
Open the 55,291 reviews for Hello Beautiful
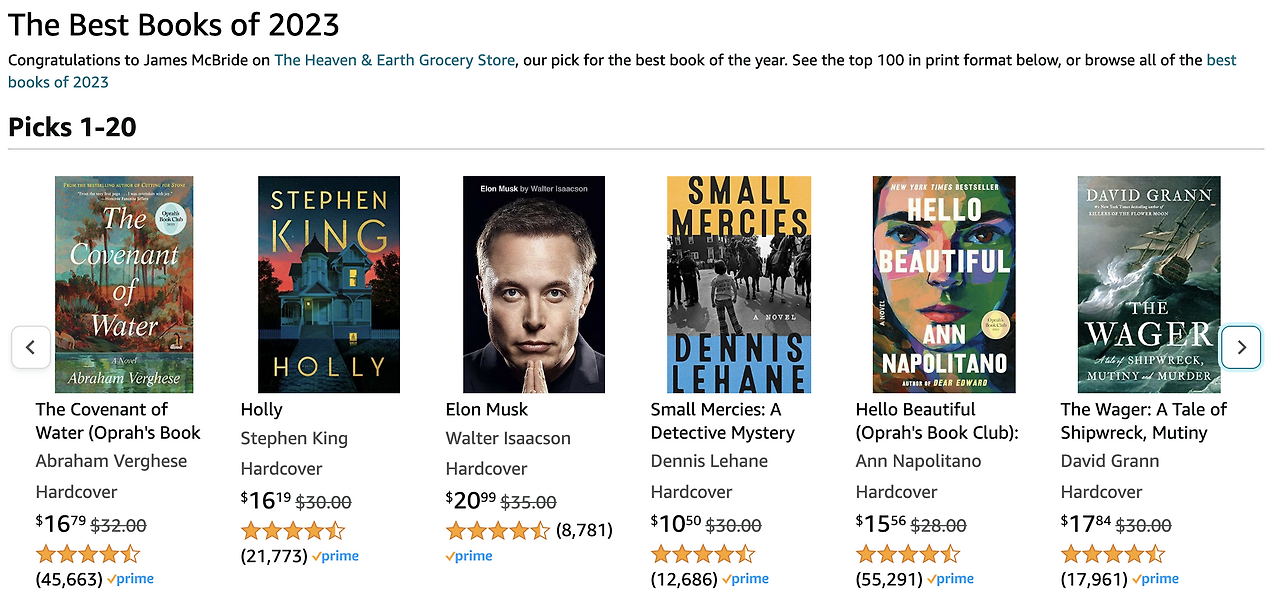coord(889,579)
